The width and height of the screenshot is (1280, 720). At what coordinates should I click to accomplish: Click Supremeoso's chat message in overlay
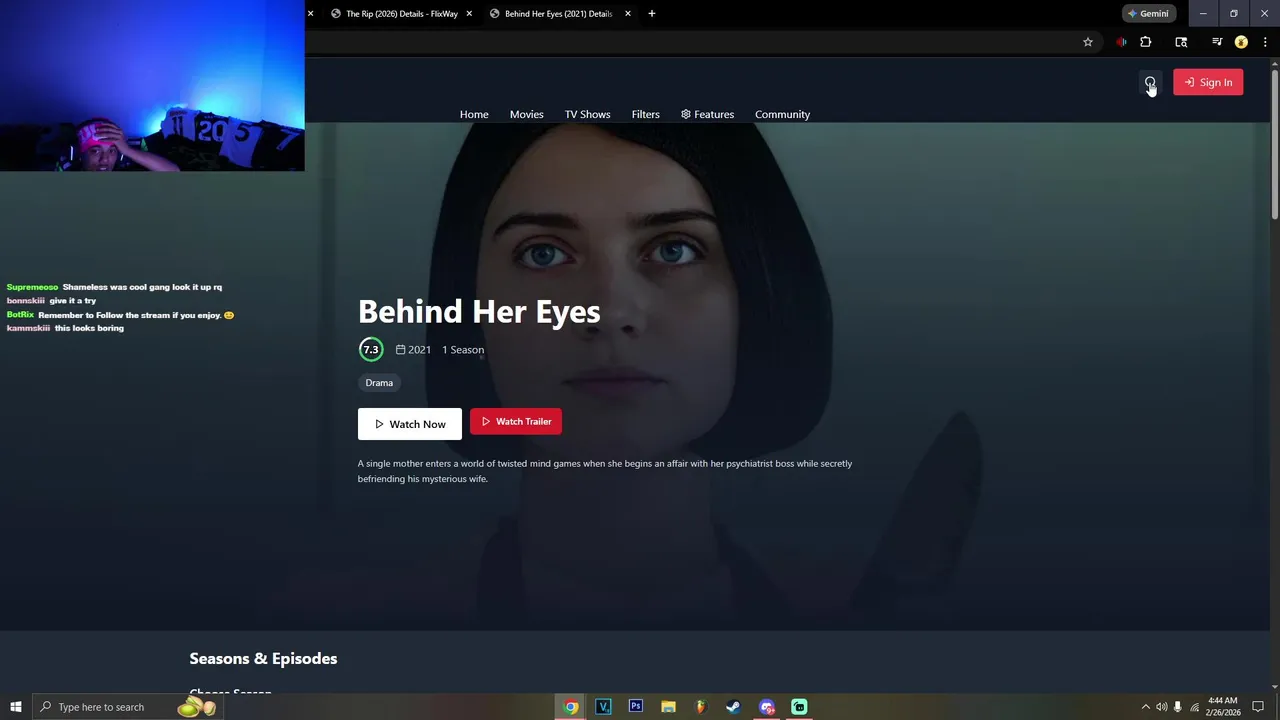114,287
